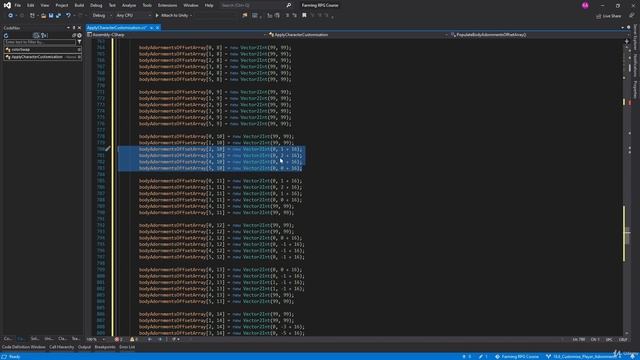Image resolution: width=640 pixels, height=360 pixels.
Task: Select the colorSwap item in CodeMaid
Action: [x=43, y=49]
